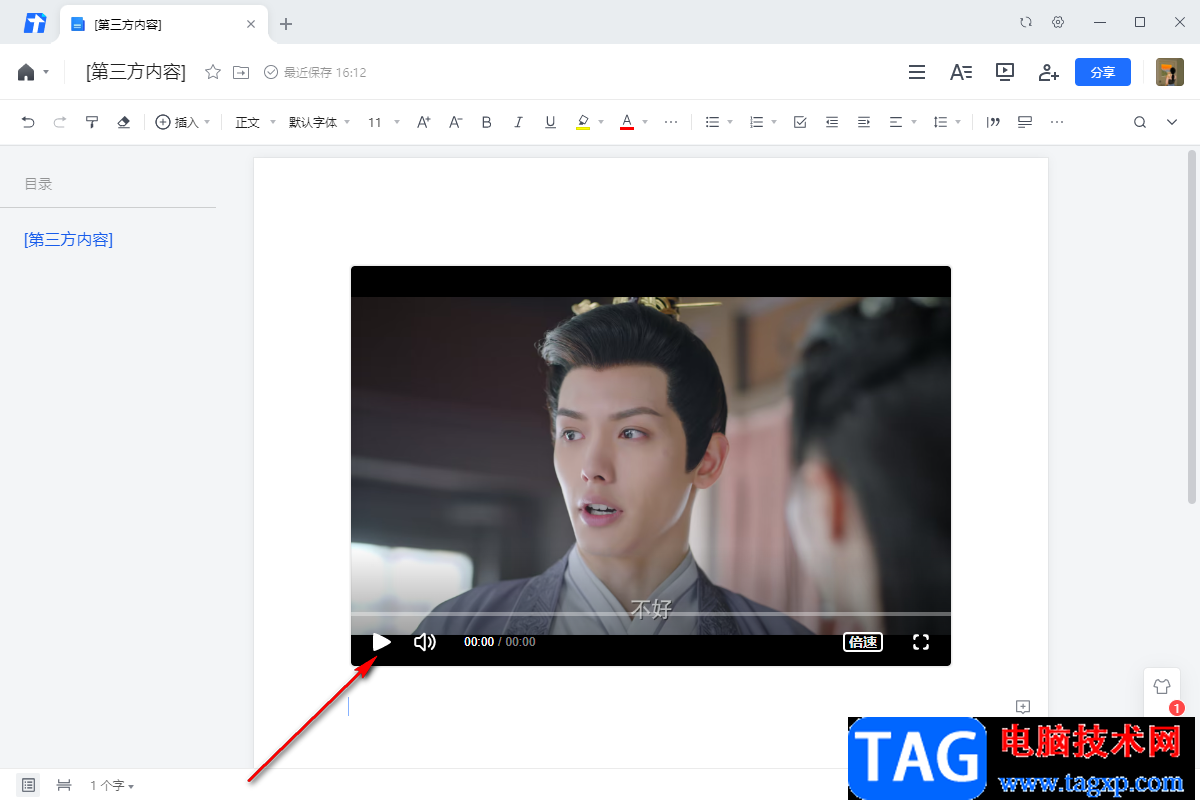Open document search
Image resolution: width=1200 pixels, height=800 pixels.
(x=1140, y=122)
